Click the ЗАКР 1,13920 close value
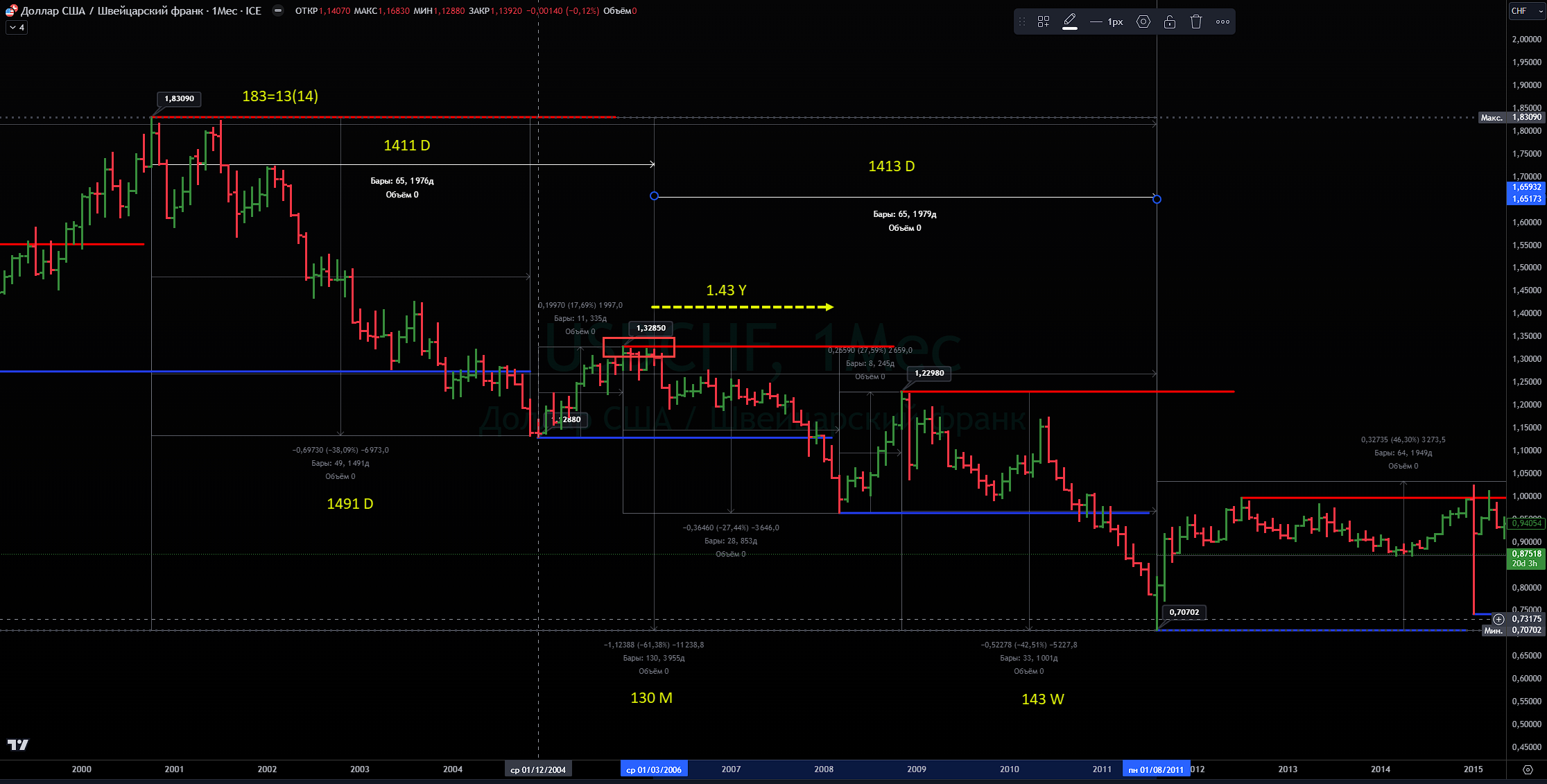Screen dimensions: 1547x784 coord(495,11)
